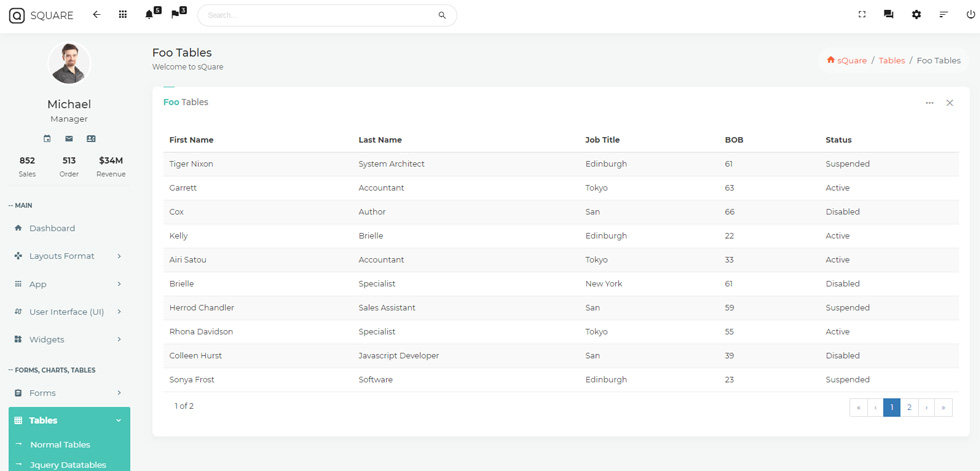Click the sQuare logo icon
Viewport: 980px width, 471px height.
(x=17, y=15)
